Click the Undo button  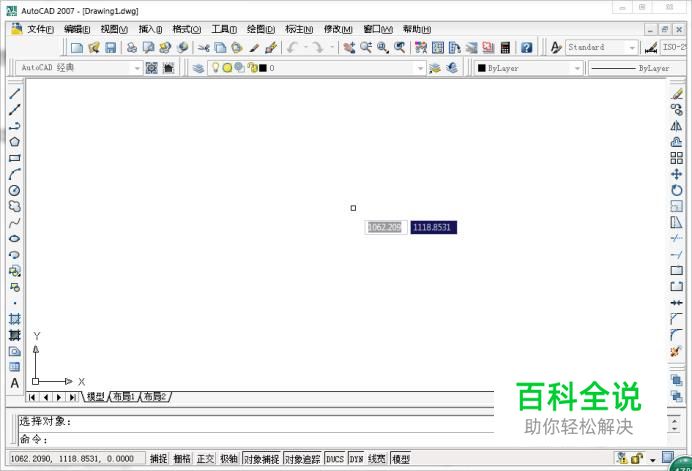[292, 47]
